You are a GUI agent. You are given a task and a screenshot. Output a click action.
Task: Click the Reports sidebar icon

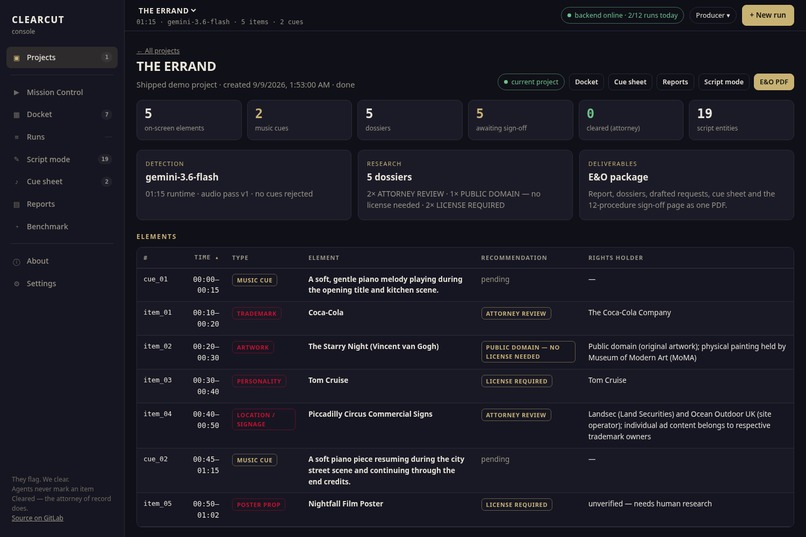point(16,205)
